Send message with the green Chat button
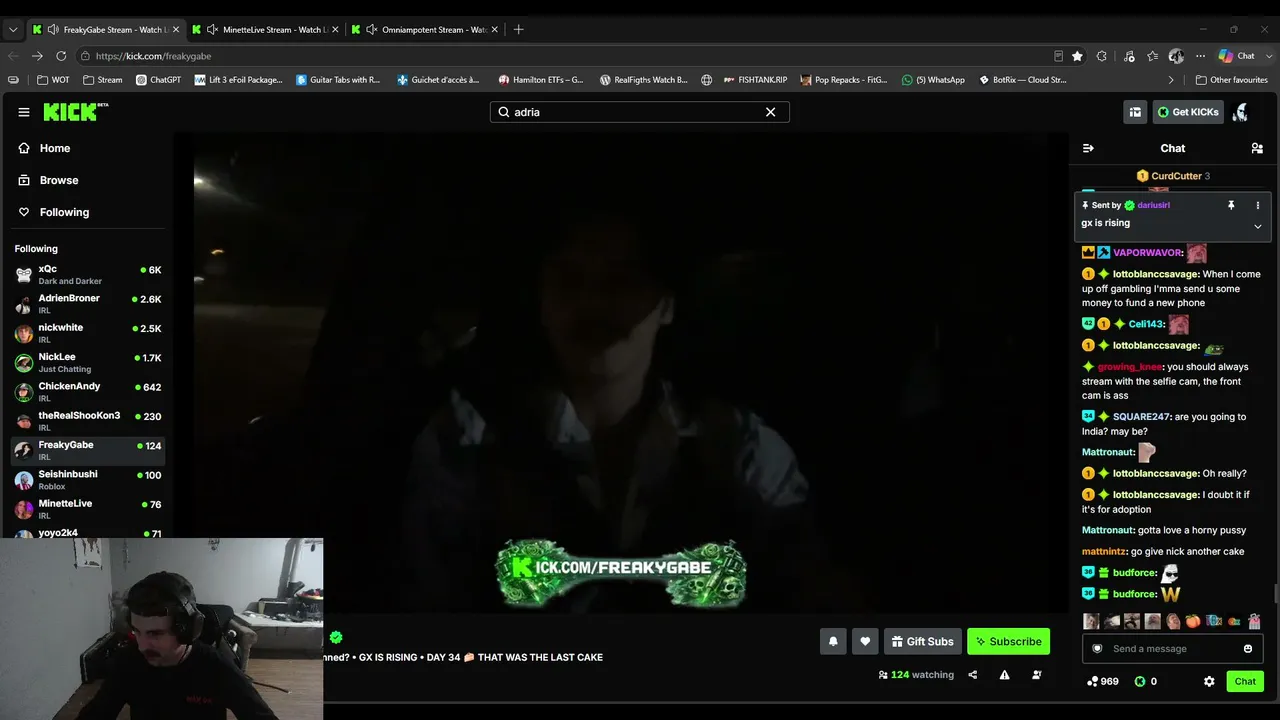 pos(1245,681)
